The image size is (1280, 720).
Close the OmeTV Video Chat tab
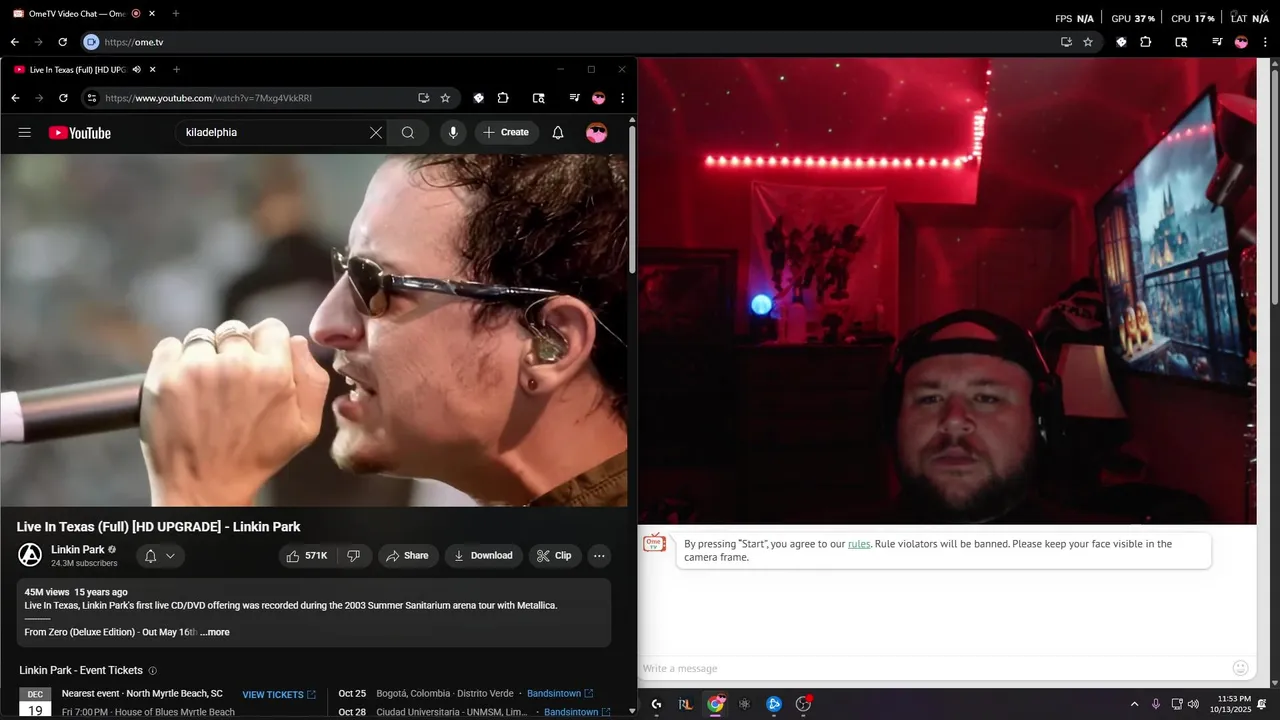pyautogui.click(x=151, y=13)
